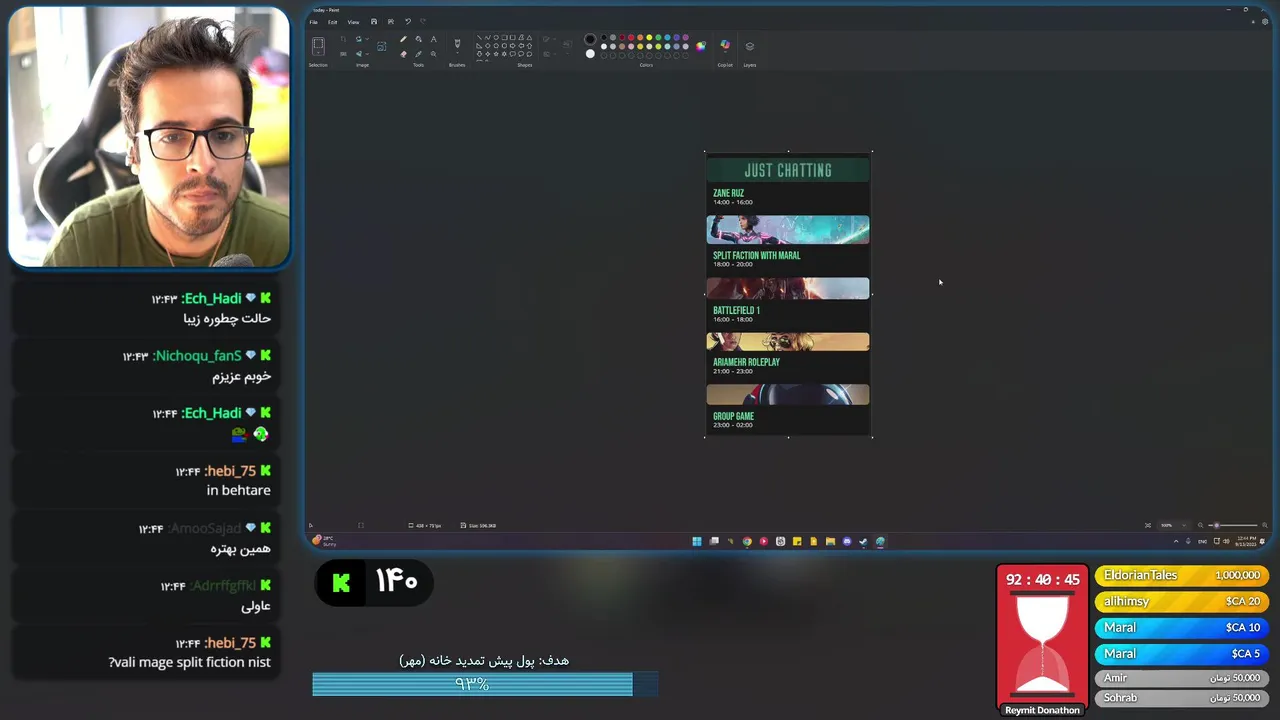Open File Explorer folder from taskbar
1280x720 pixels.
point(830,541)
